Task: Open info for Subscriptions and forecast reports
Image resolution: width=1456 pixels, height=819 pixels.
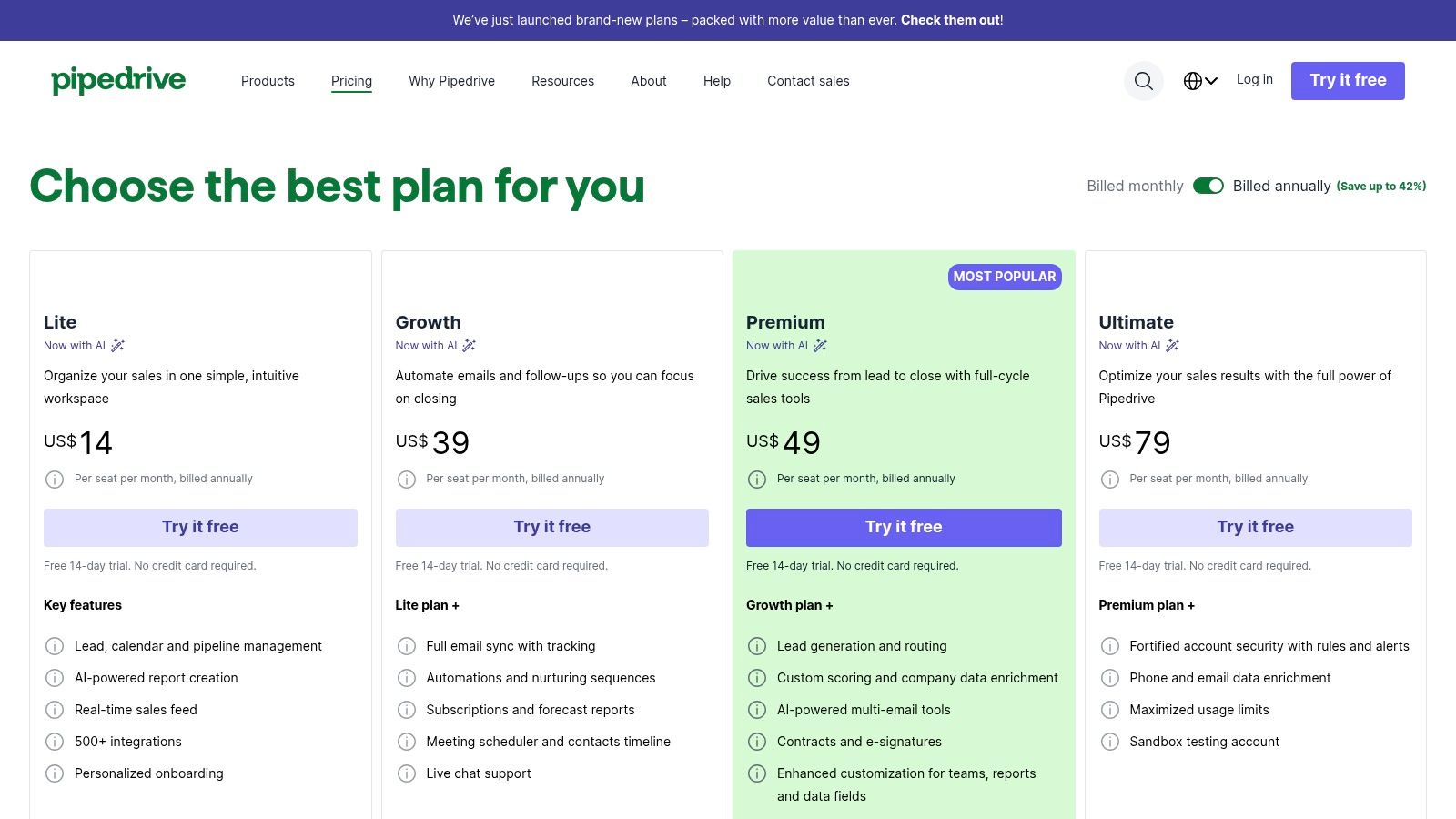Action: [x=407, y=710]
